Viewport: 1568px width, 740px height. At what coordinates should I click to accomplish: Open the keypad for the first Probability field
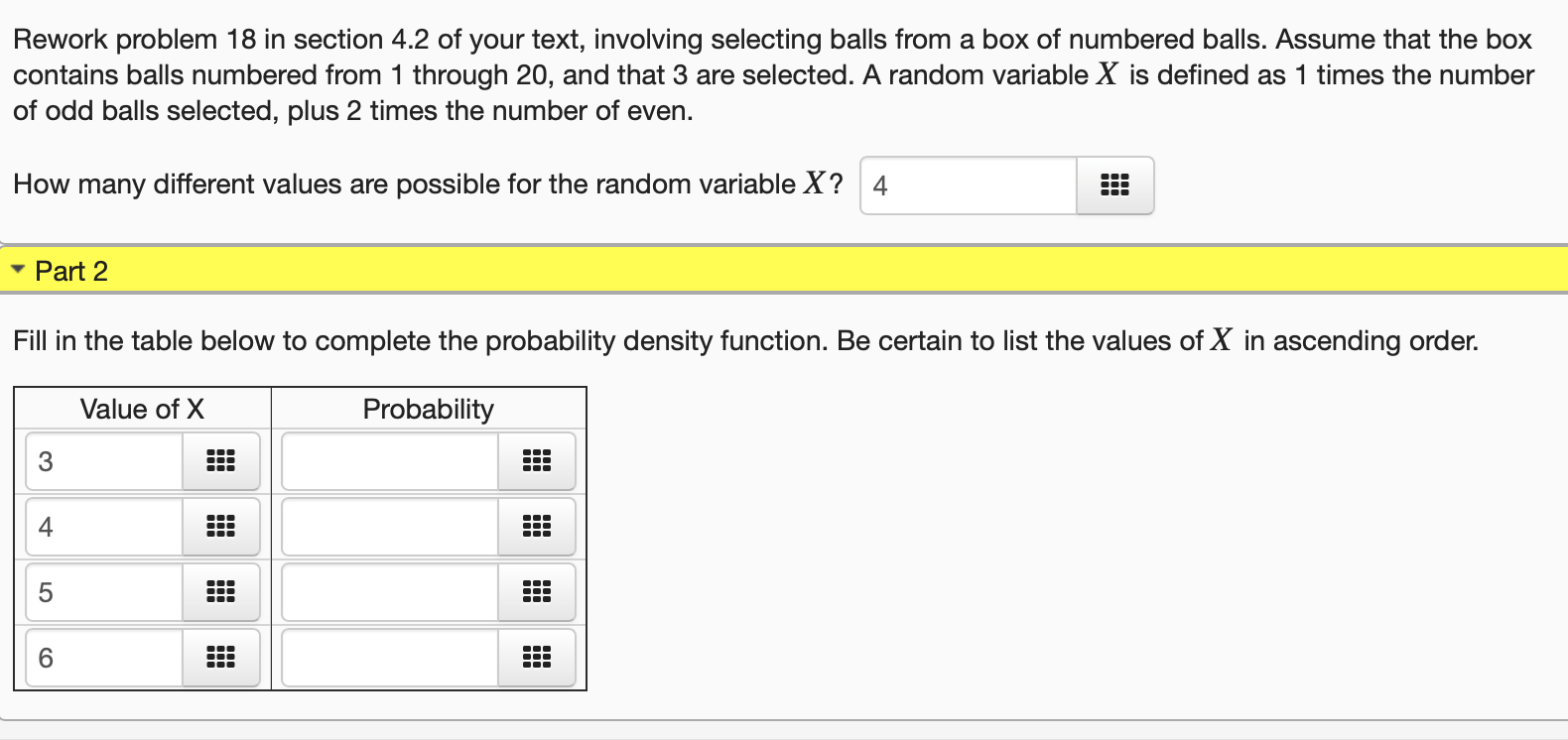[x=537, y=460]
